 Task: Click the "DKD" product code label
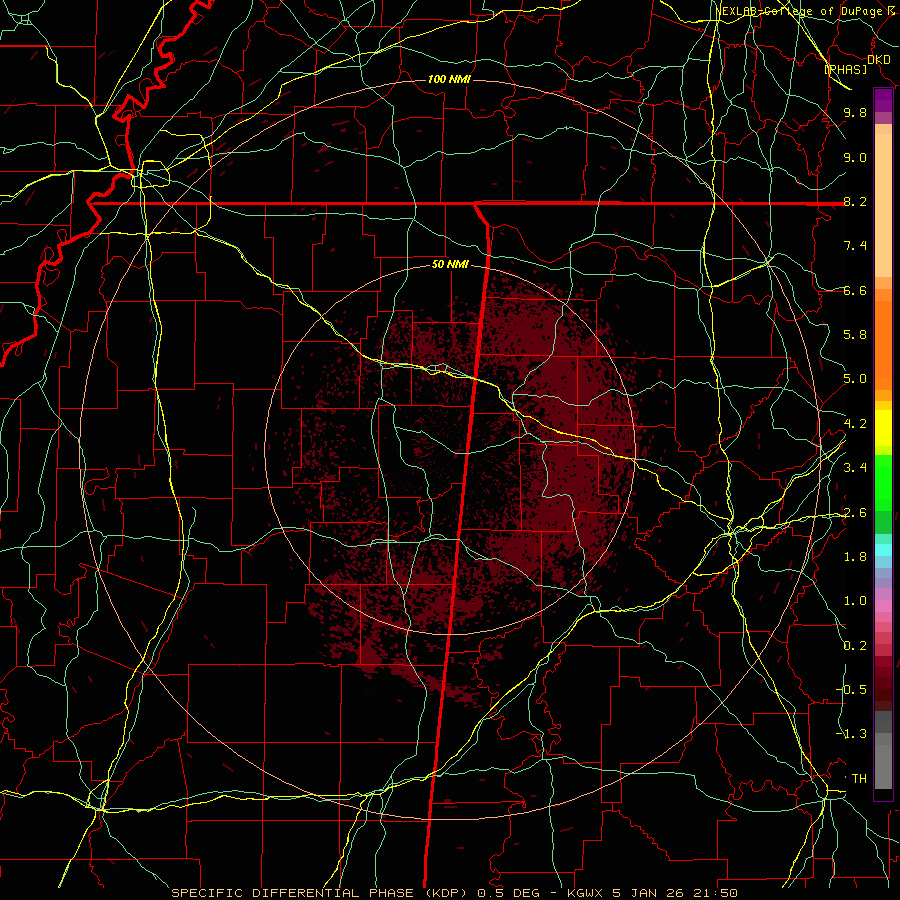point(879,60)
